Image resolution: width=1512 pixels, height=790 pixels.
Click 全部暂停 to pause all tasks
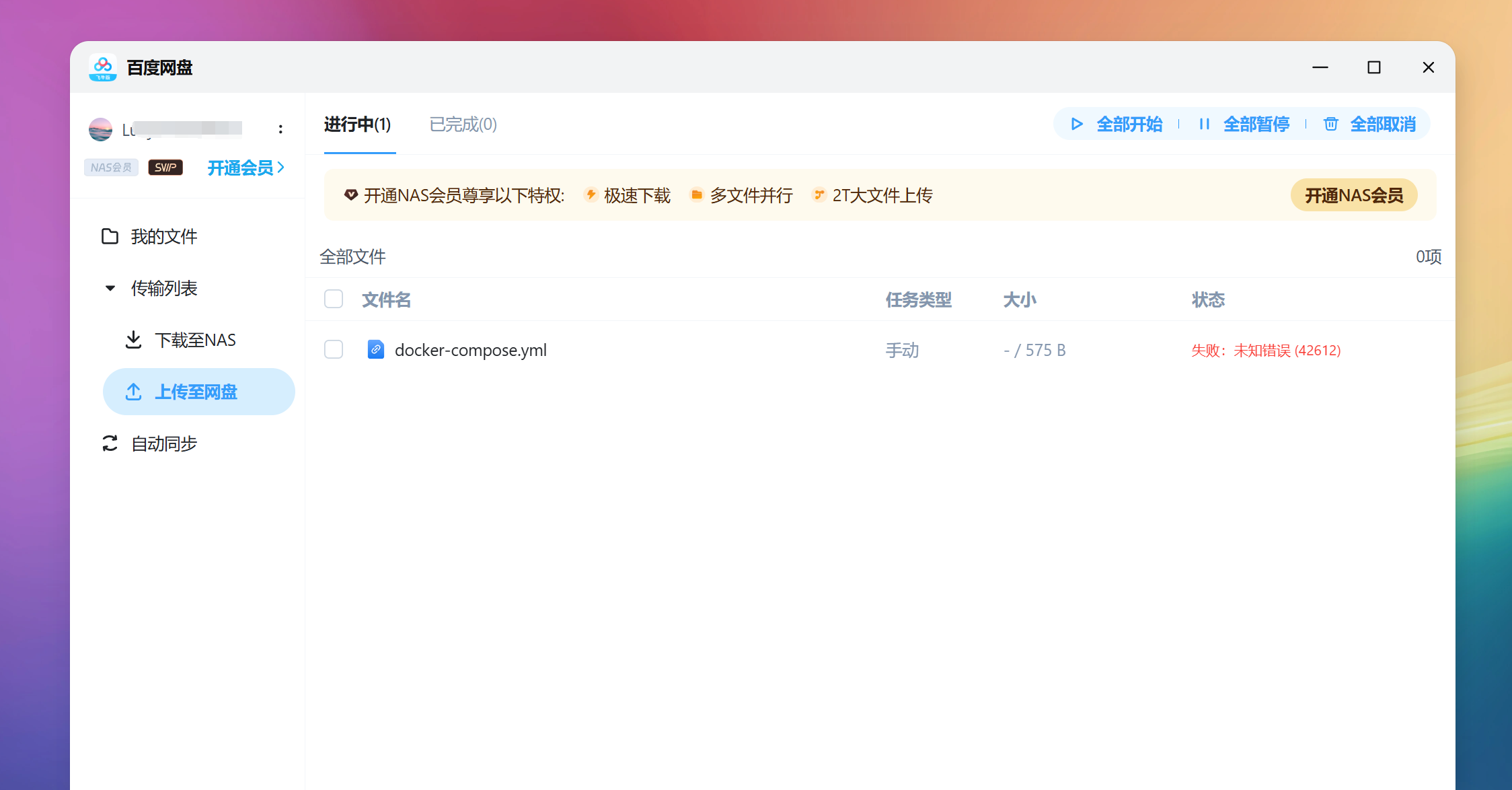(x=1256, y=124)
